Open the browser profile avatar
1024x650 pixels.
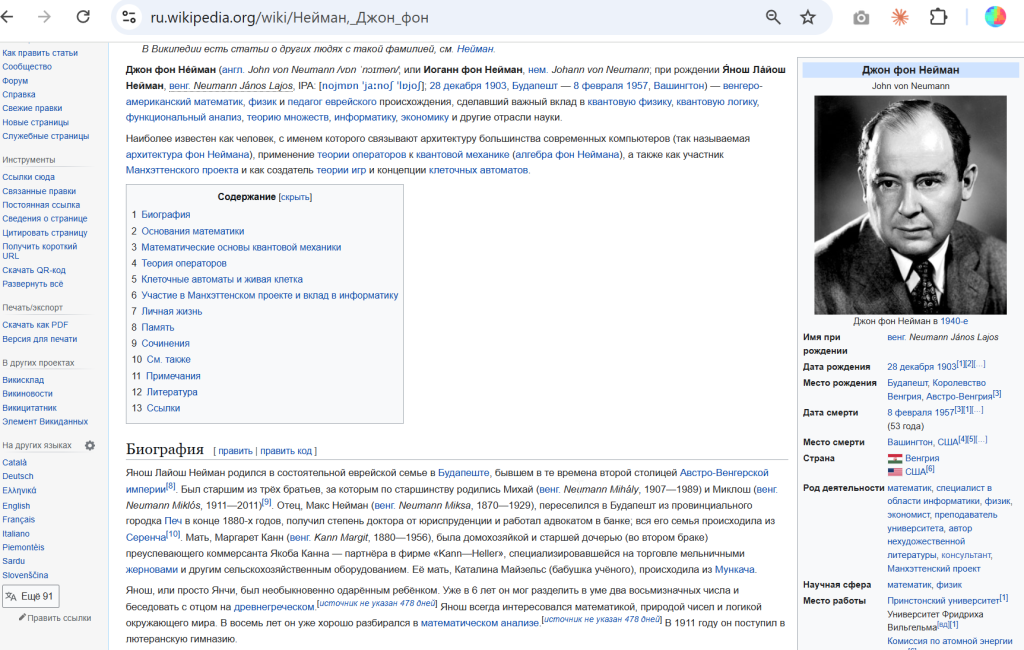pos(995,17)
